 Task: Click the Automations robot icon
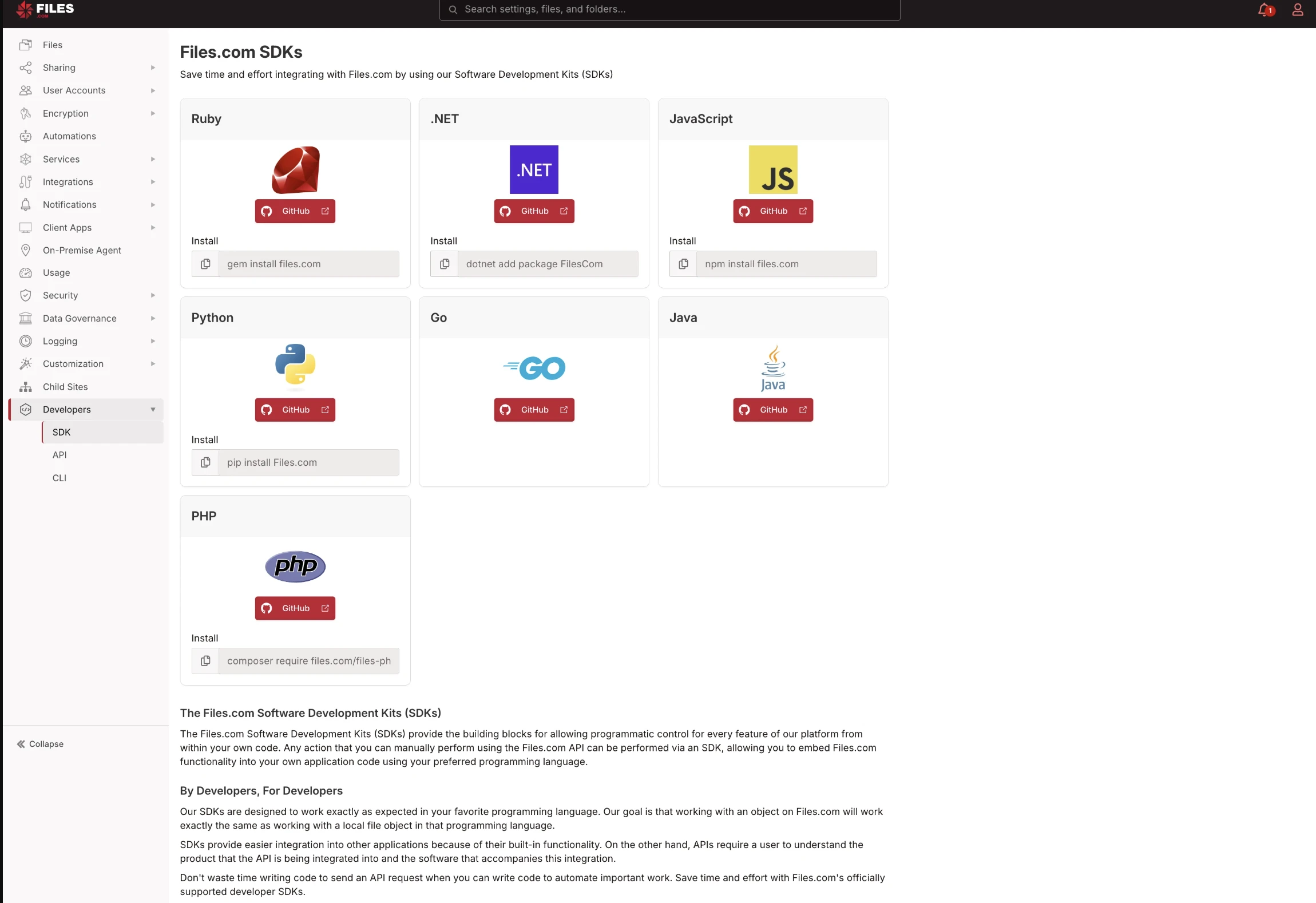26,136
